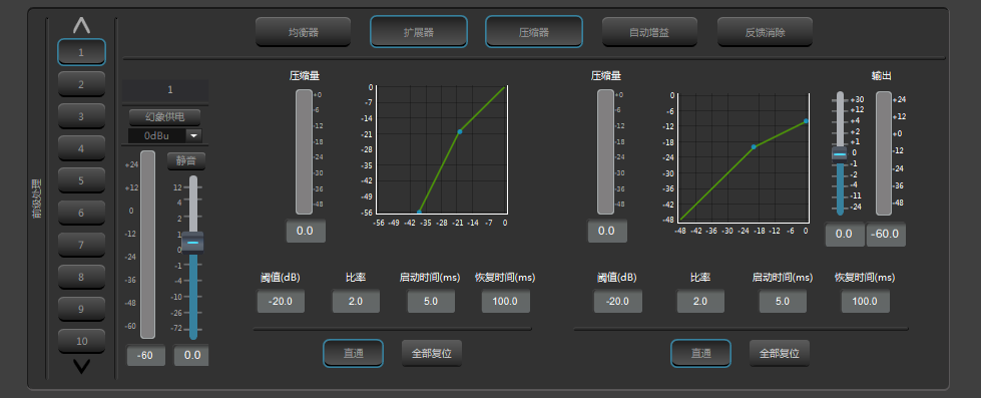Click the 前级处理 vertical label

37,199
